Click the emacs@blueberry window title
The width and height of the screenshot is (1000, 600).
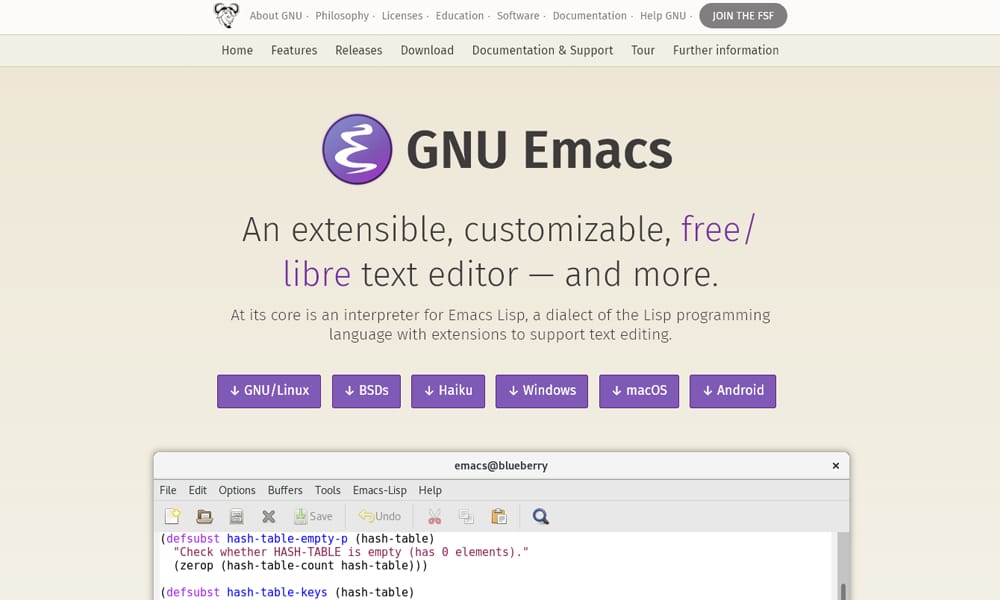[x=501, y=465]
